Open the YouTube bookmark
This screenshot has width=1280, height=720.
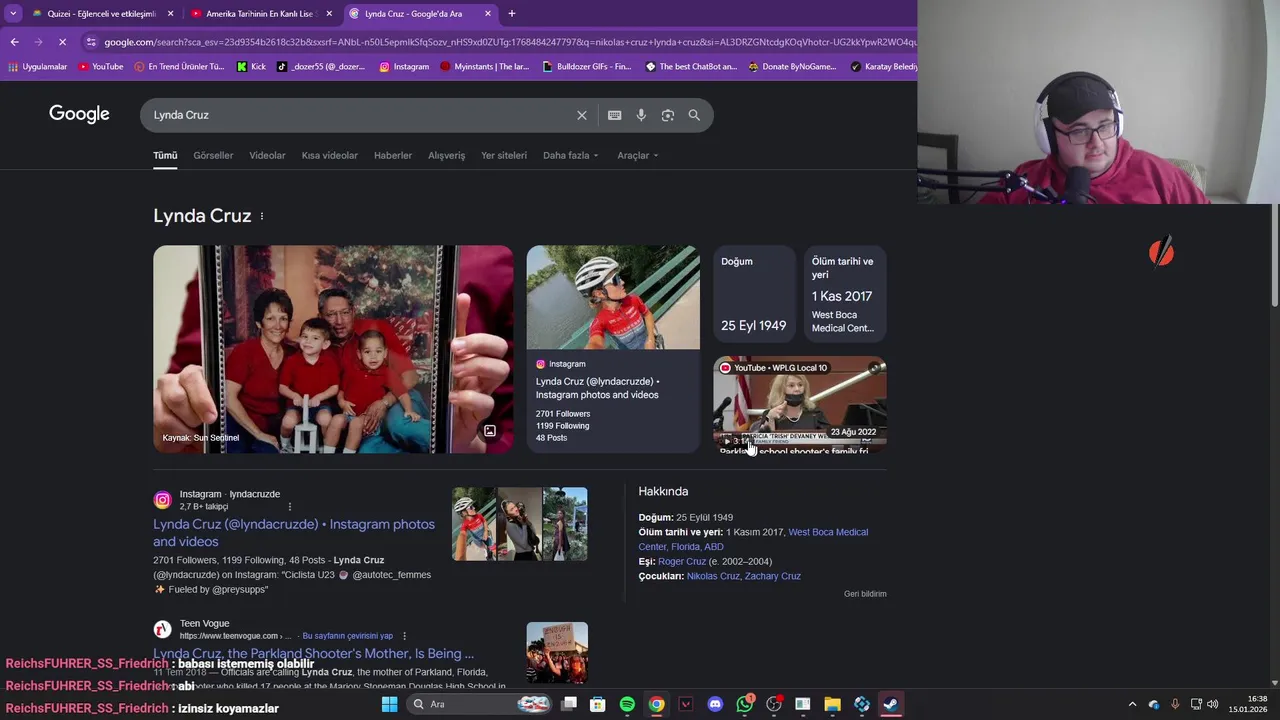101,67
